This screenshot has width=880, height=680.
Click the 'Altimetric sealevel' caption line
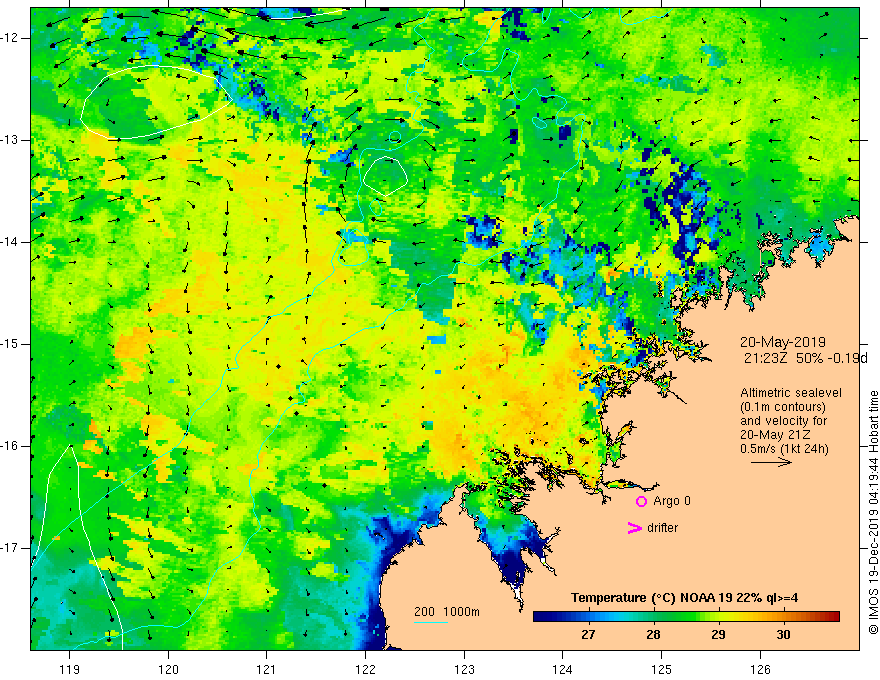tap(791, 393)
